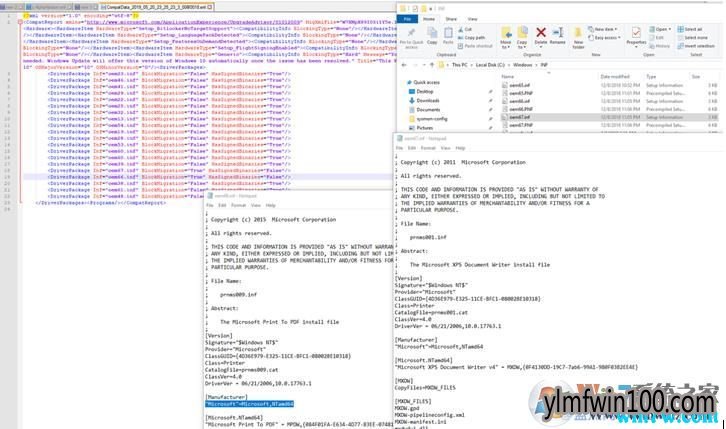This screenshot has height=429, width=726.
Task: Click the highlighted Microsoft NTamd64 line
Action: pos(250,404)
